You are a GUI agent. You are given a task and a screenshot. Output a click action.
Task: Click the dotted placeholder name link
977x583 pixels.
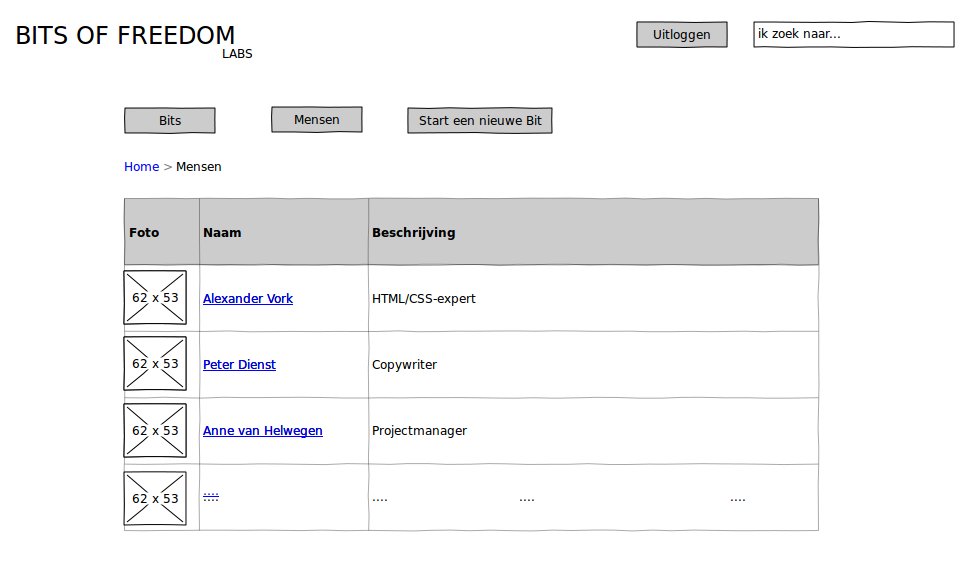[211, 496]
